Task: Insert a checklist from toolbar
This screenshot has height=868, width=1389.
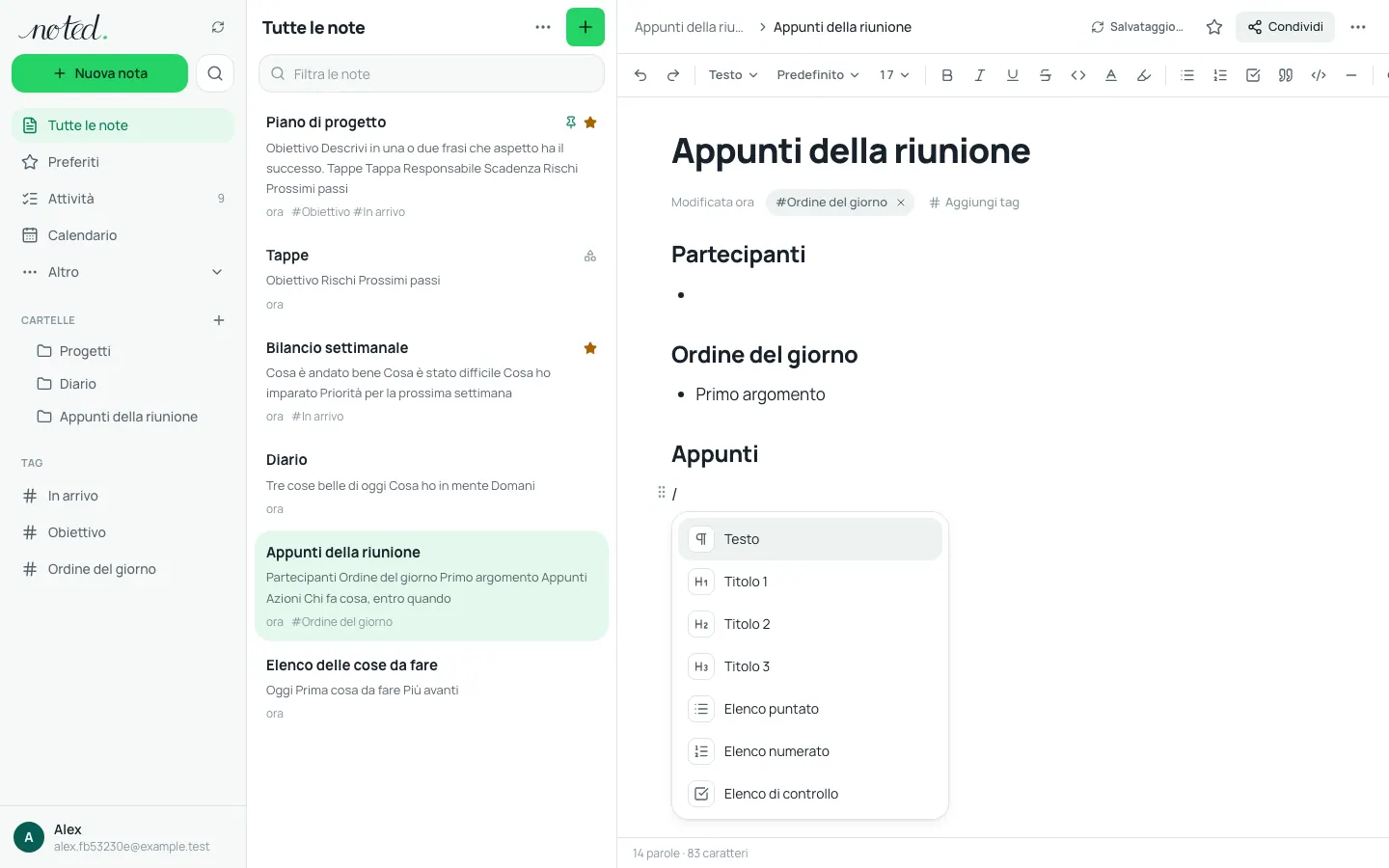Action: tap(1253, 75)
